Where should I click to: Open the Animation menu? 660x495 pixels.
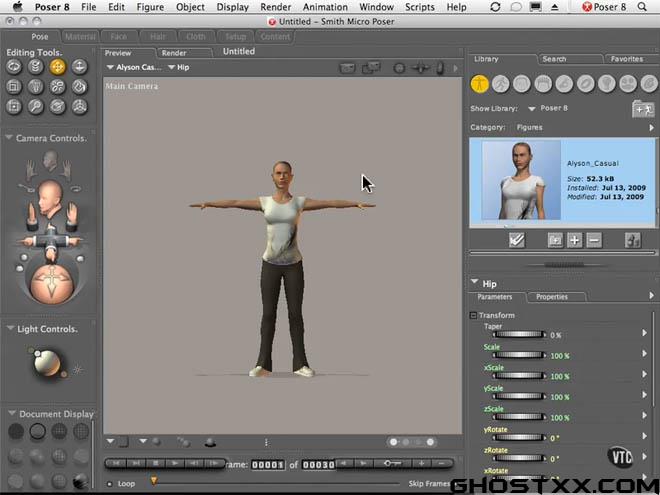pos(325,7)
